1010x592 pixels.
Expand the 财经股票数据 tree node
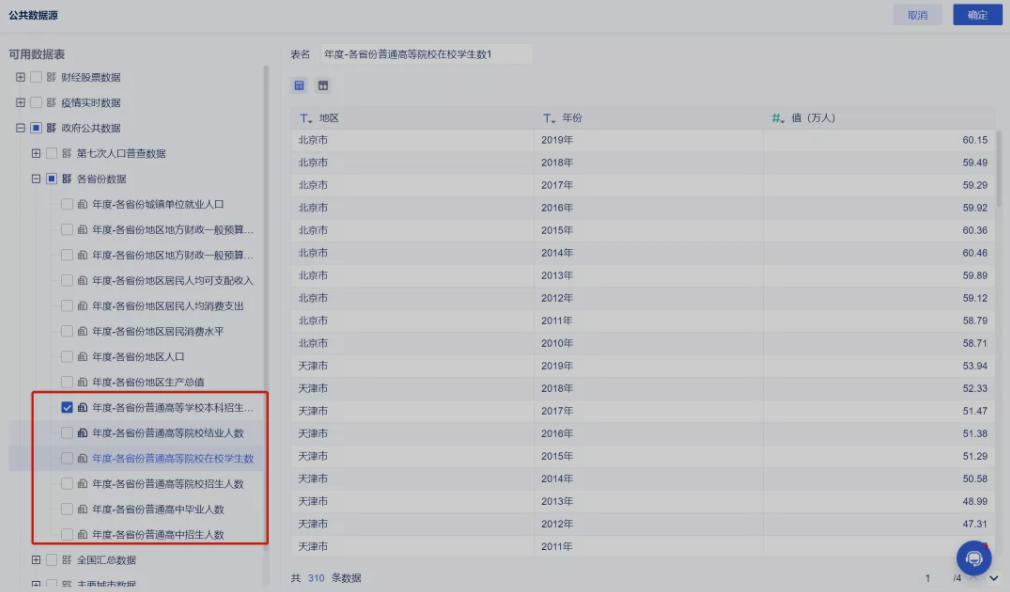click(21, 77)
